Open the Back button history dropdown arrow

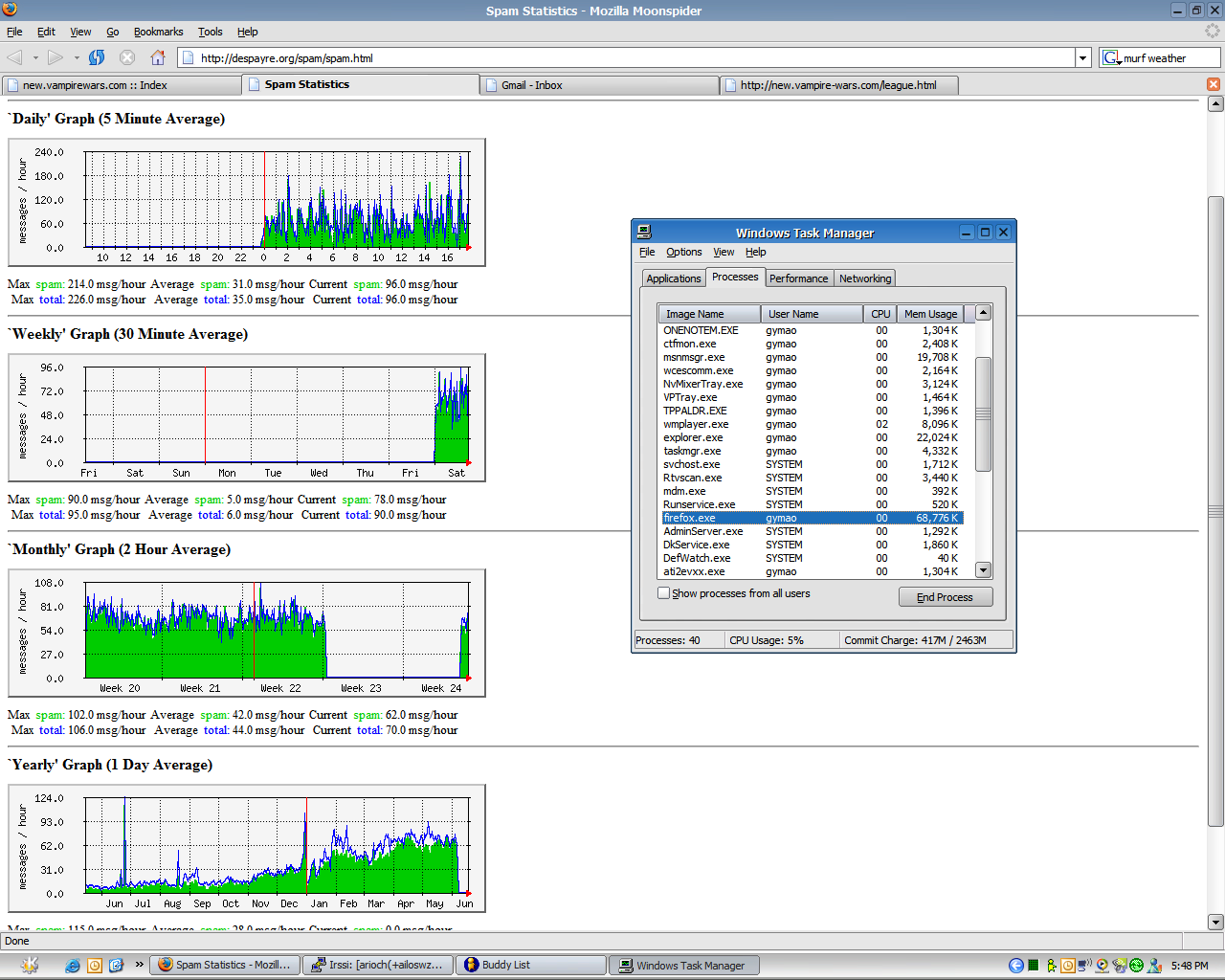pos(35,57)
